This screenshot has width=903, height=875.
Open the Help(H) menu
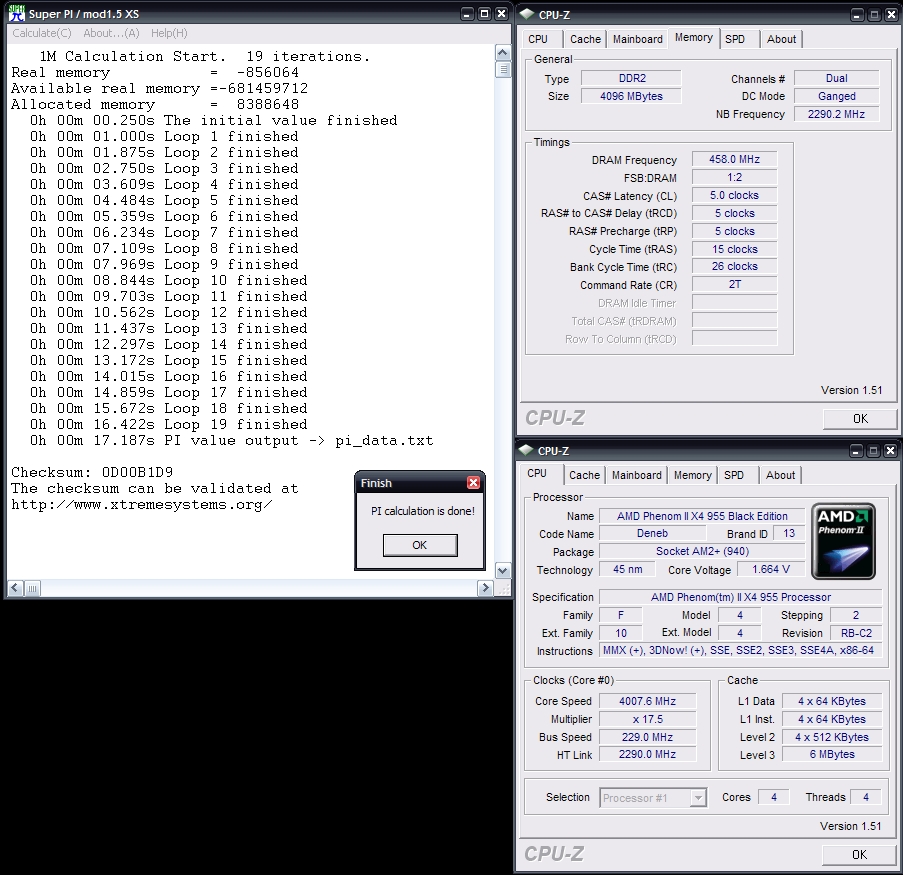point(169,33)
